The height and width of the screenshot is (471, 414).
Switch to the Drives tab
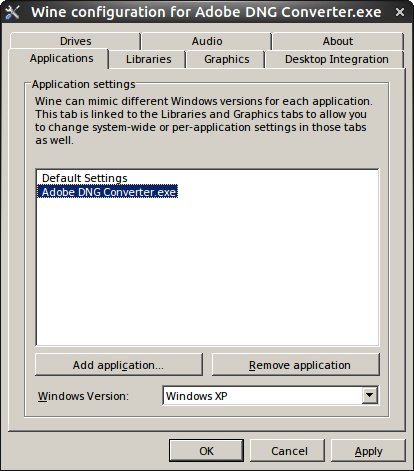(x=75, y=41)
